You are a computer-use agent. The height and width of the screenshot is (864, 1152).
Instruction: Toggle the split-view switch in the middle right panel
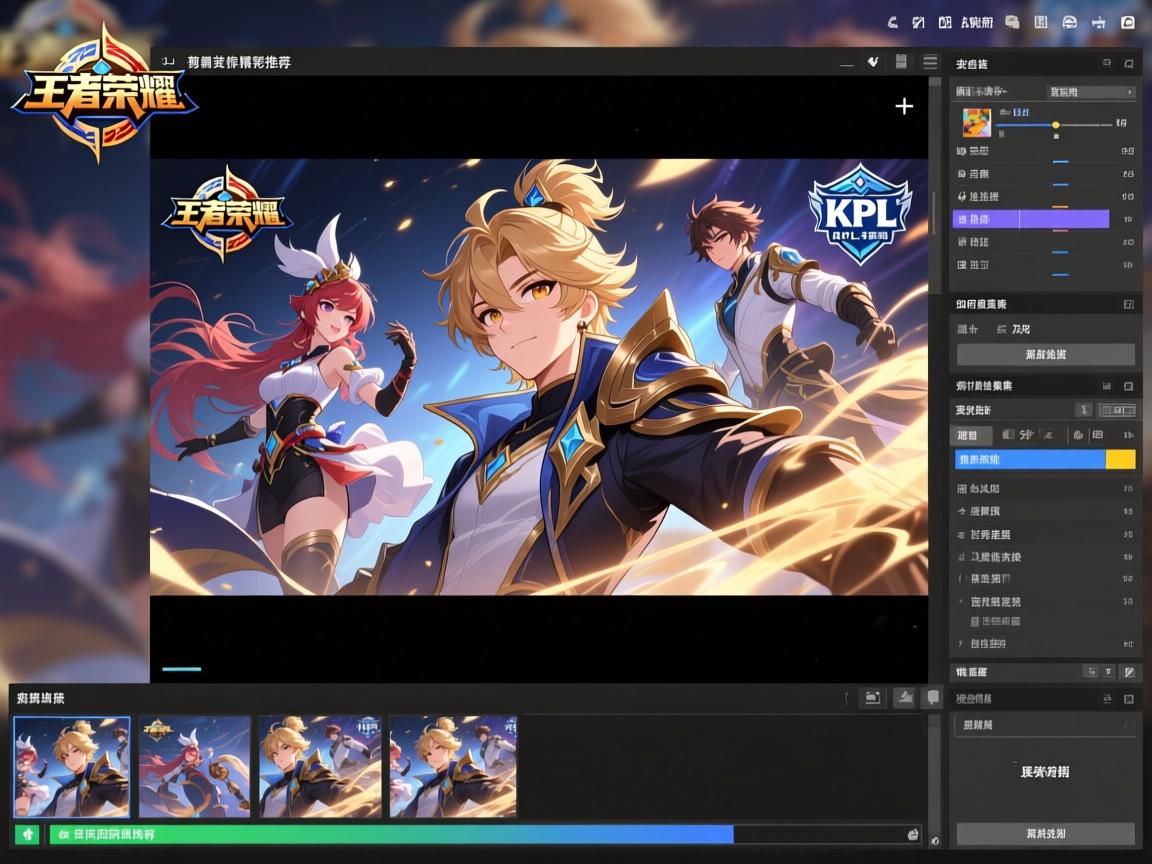tap(1117, 410)
